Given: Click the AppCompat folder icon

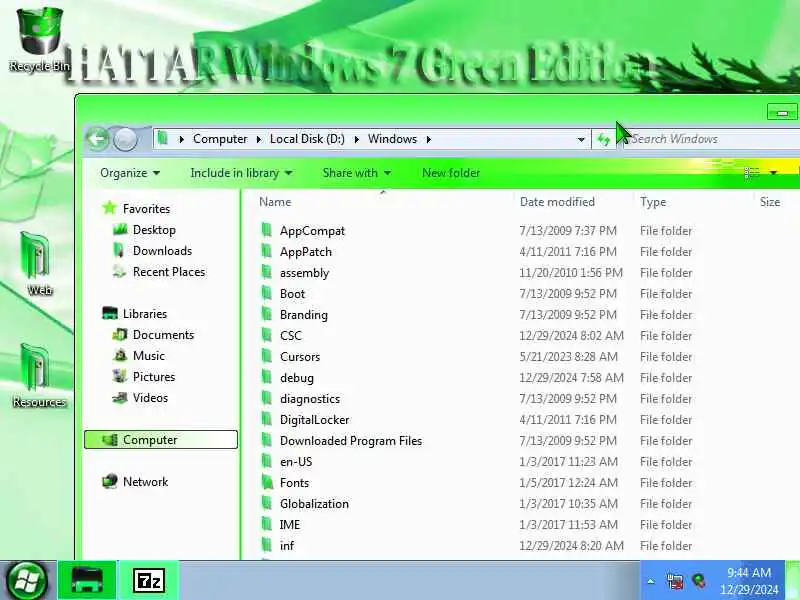Looking at the screenshot, I should pos(266,230).
